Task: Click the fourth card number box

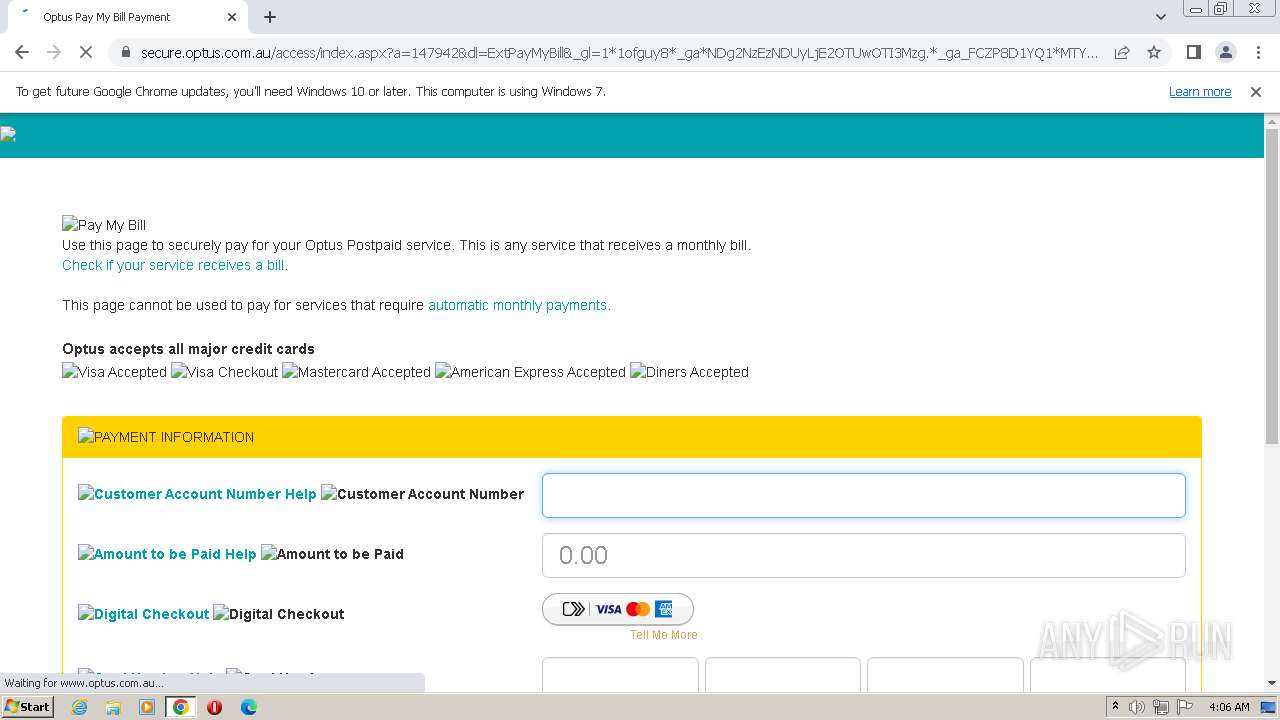Action: pos(1108,675)
